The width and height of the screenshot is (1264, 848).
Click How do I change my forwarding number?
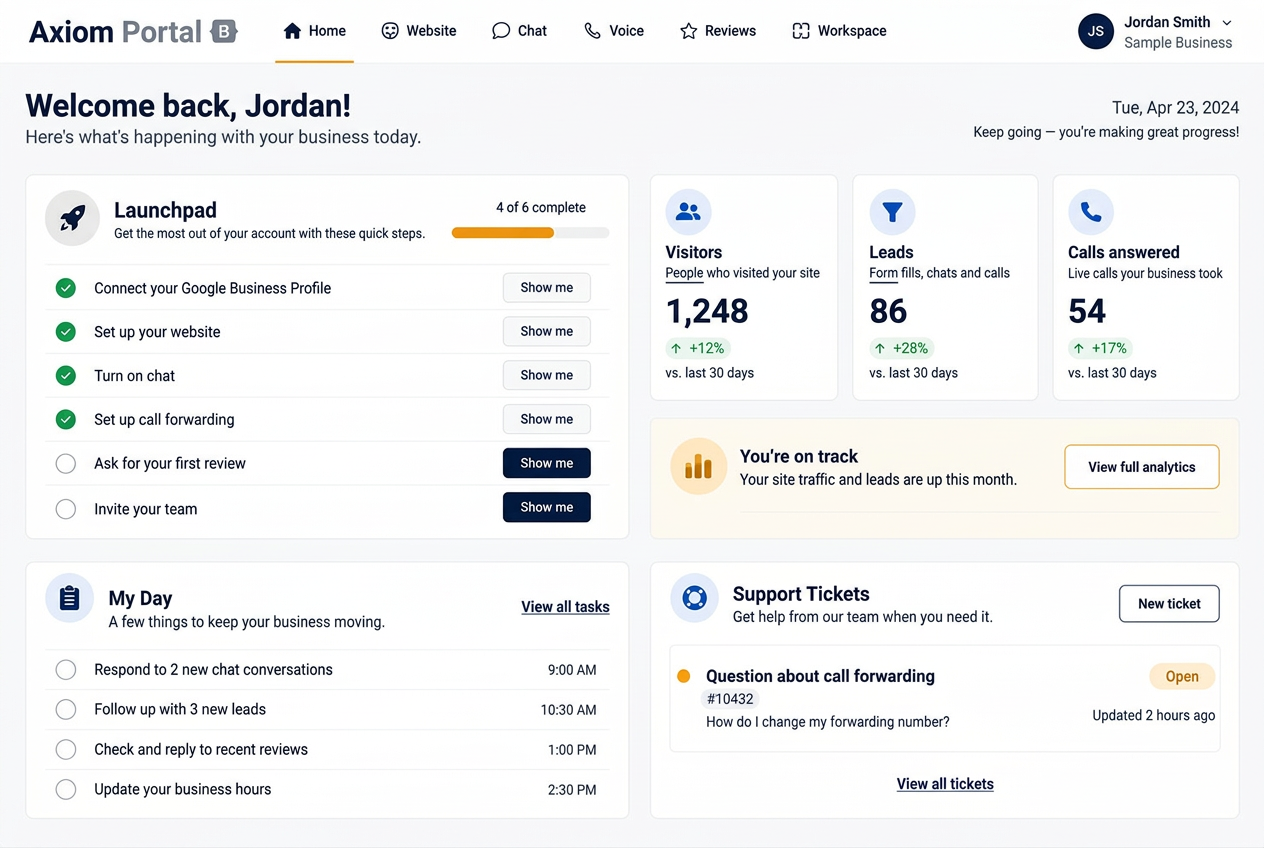828,722
